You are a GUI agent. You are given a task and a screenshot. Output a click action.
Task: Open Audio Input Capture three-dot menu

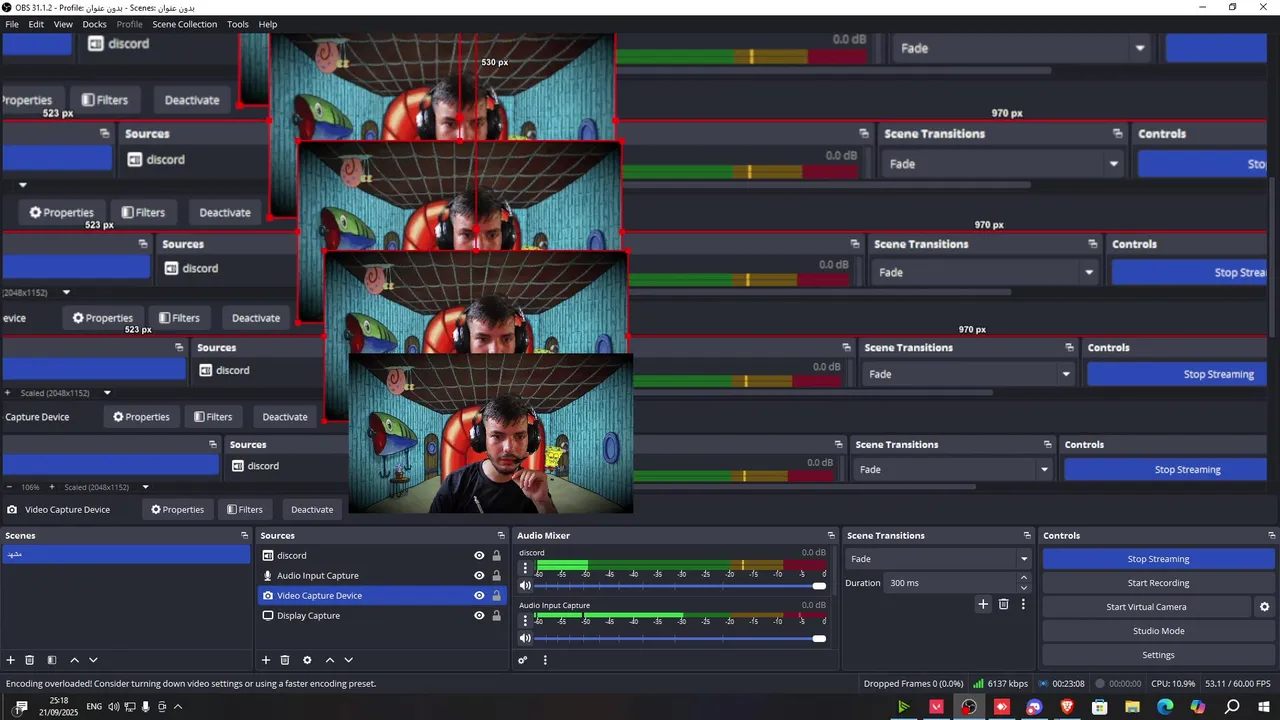525,620
